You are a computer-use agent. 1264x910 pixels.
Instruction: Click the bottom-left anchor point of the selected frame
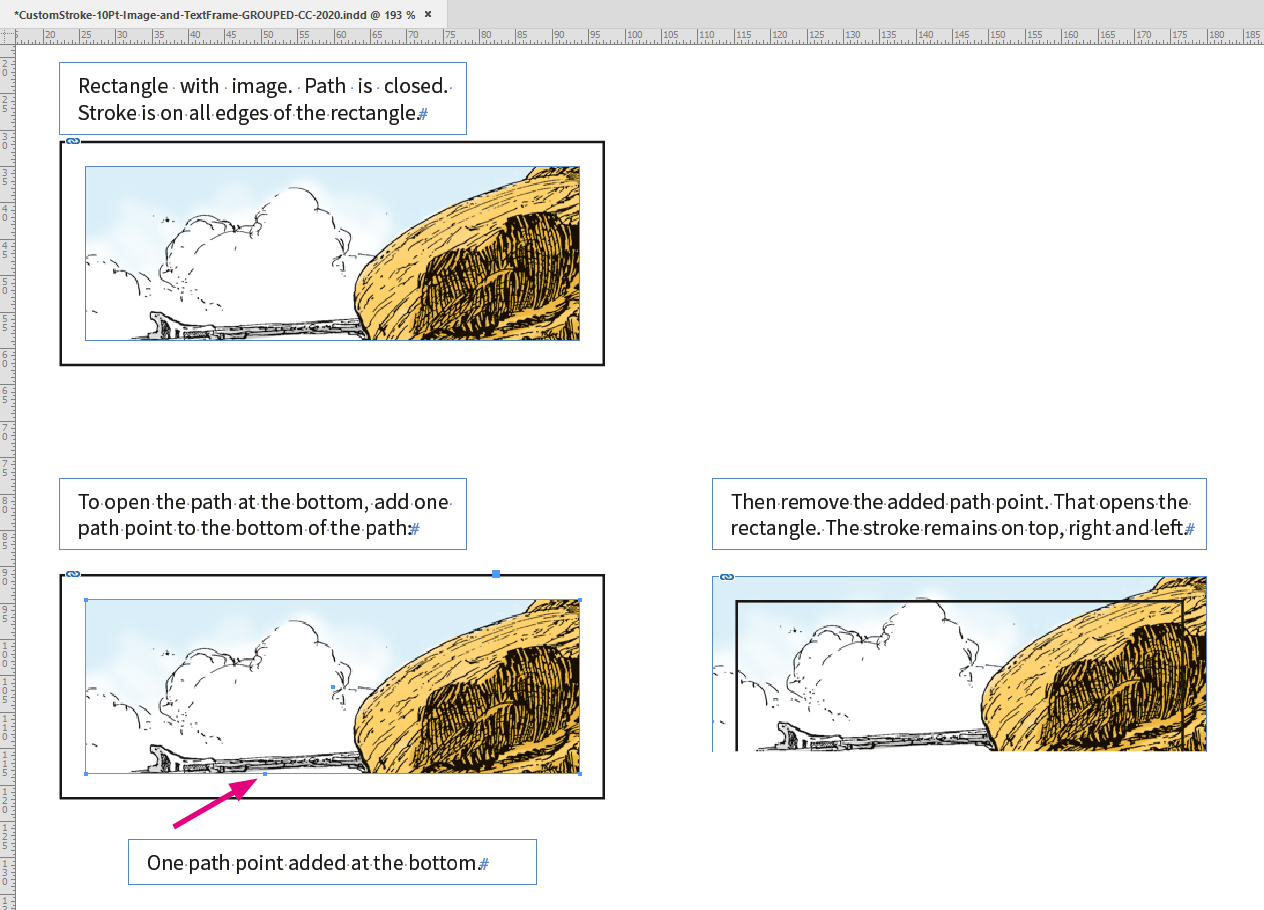click(85, 772)
